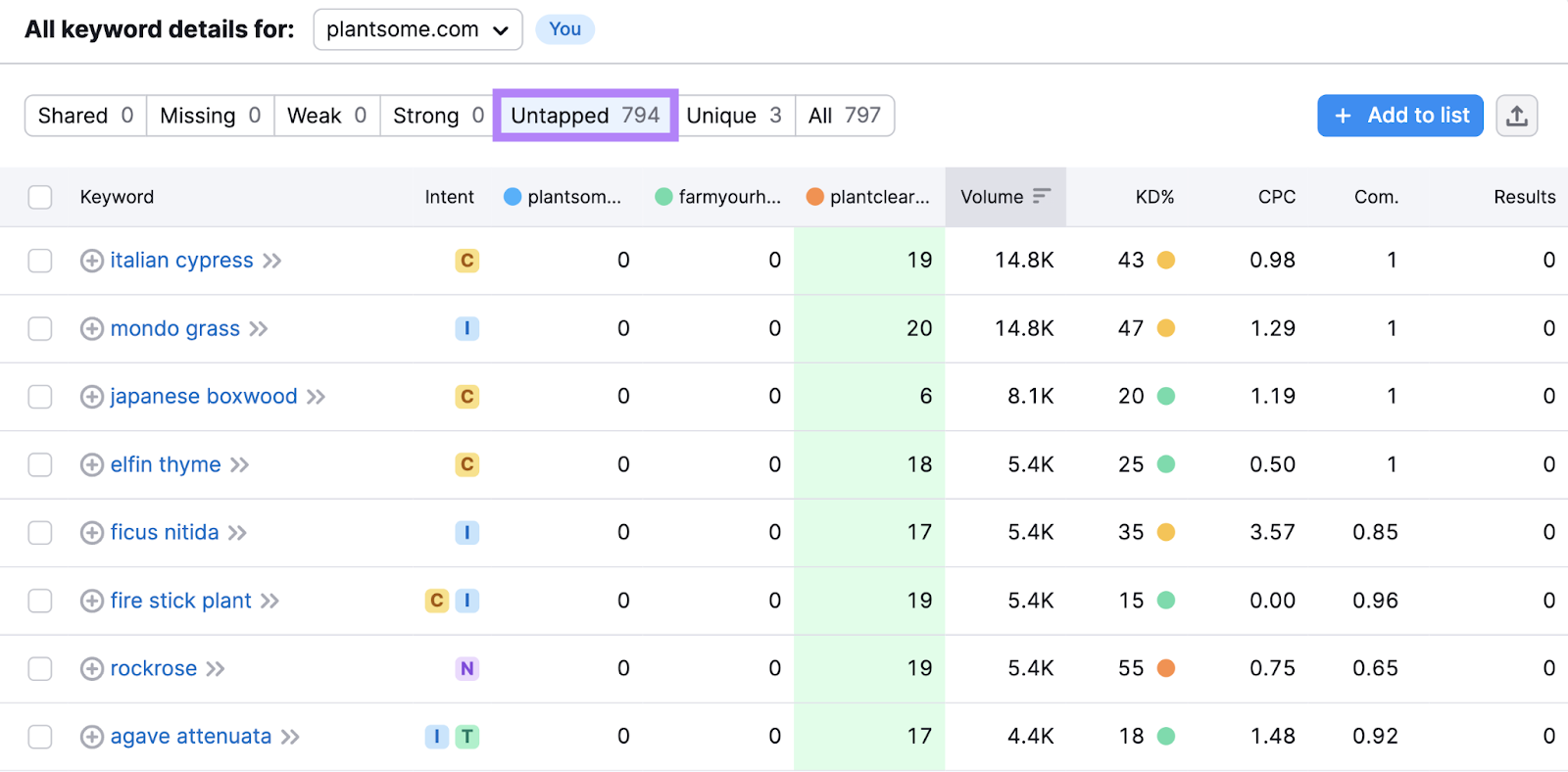The image size is (1568, 772).
Task: Click plus icon next to agave attenuata
Action: 92,737
